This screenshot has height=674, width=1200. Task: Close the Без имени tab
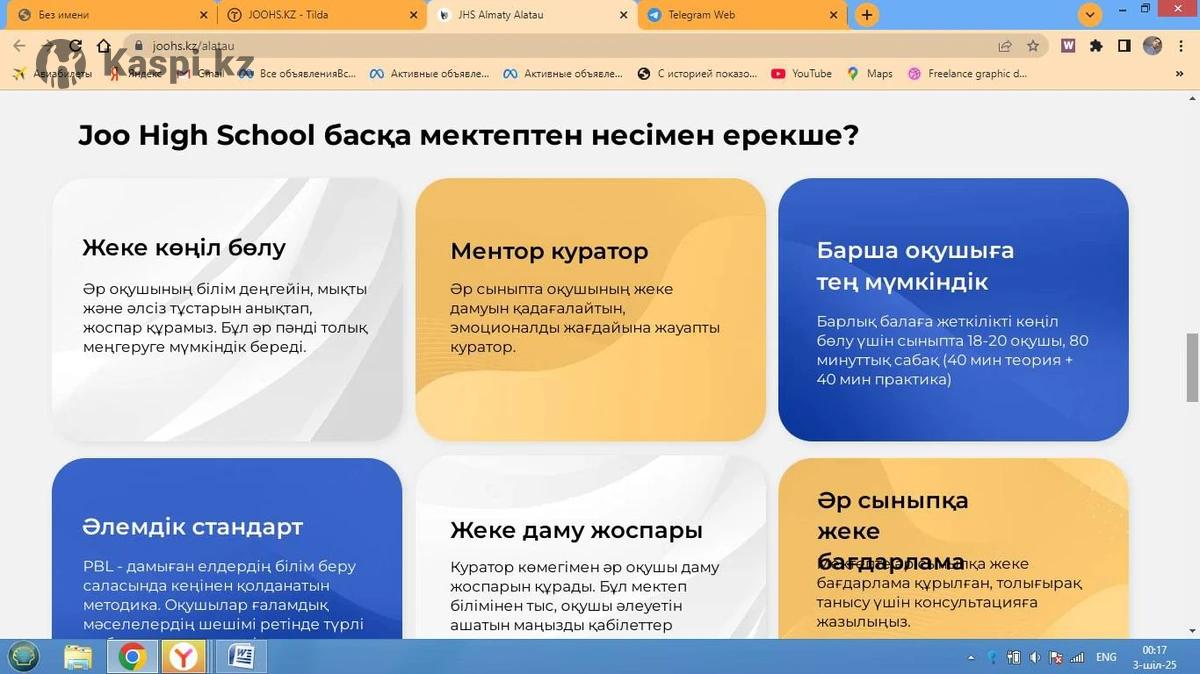click(204, 15)
